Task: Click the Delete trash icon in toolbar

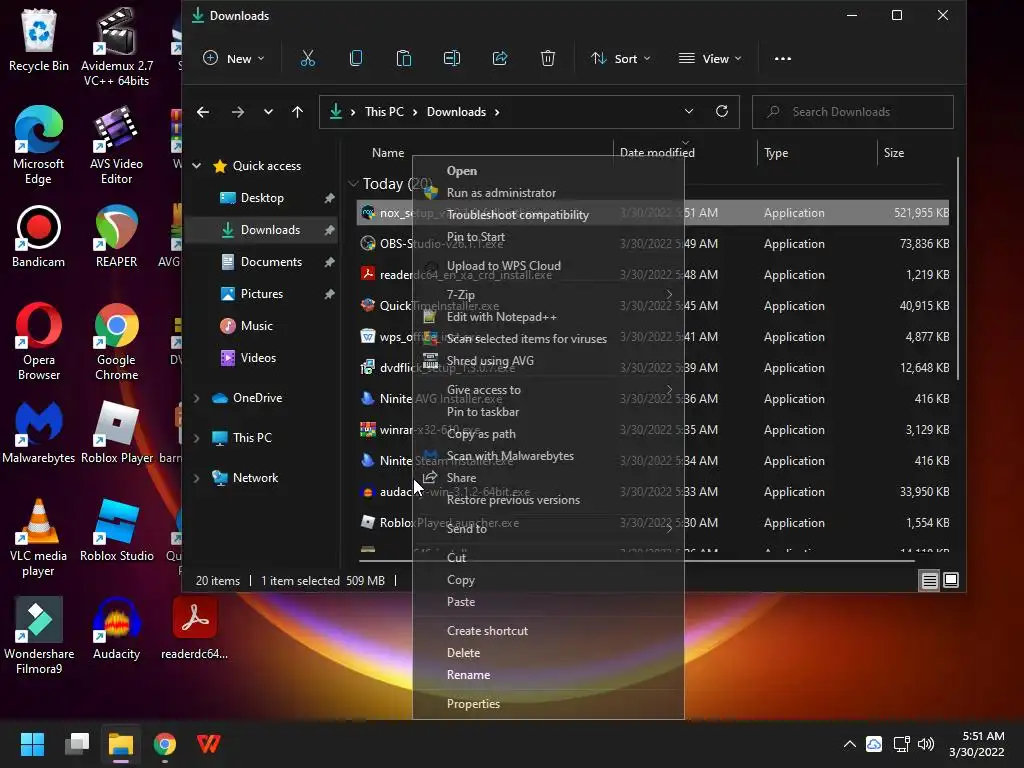Action: [548, 59]
